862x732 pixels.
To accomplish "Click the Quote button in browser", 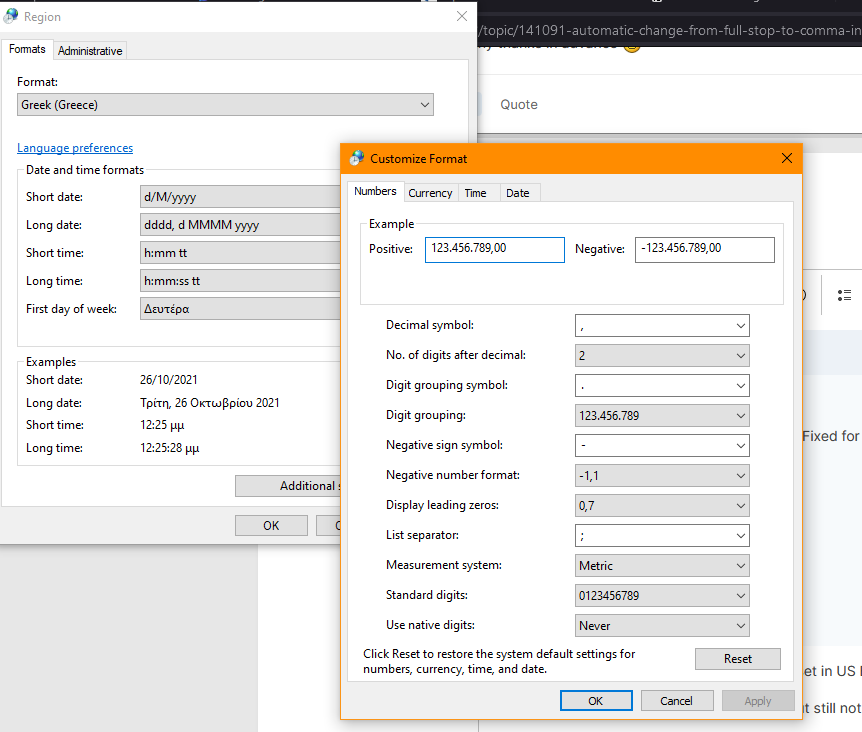I will (x=518, y=104).
